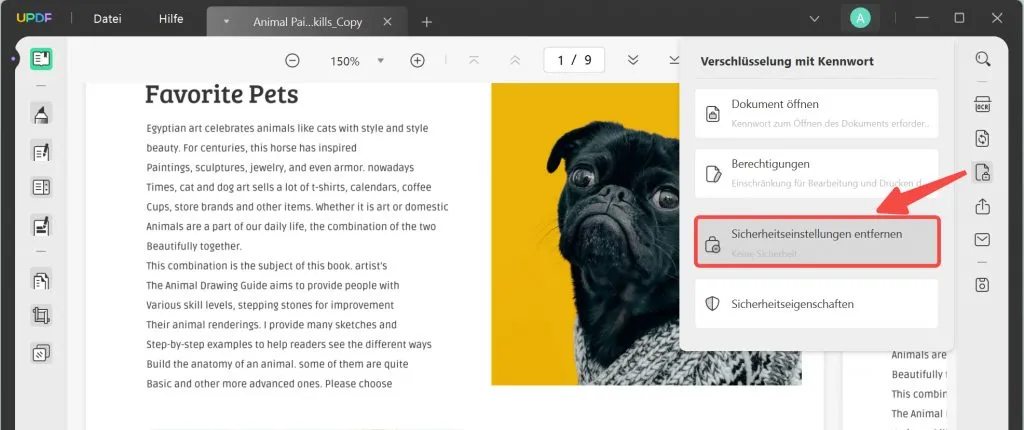Choose Dokument öffnen password option
Image resolution: width=1024 pixels, height=430 pixels.
816,113
